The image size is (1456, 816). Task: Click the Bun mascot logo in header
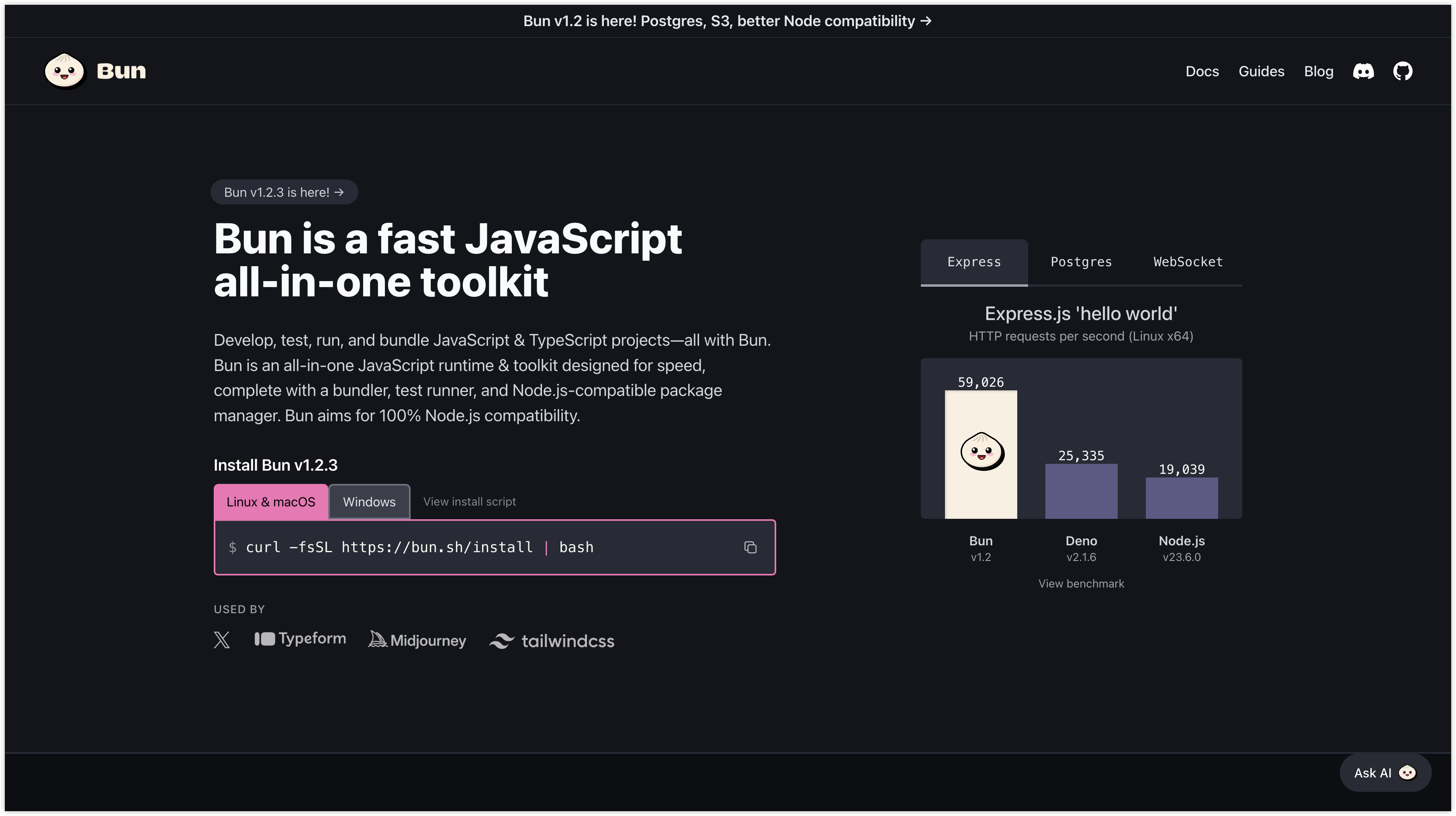pyautogui.click(x=65, y=71)
